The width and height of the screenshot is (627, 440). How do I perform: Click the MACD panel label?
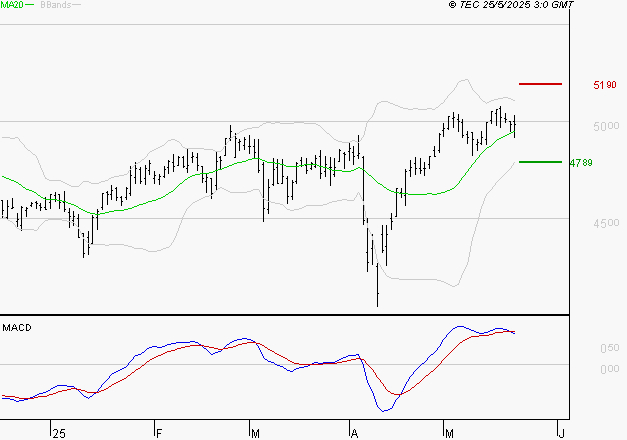[x=17, y=328]
